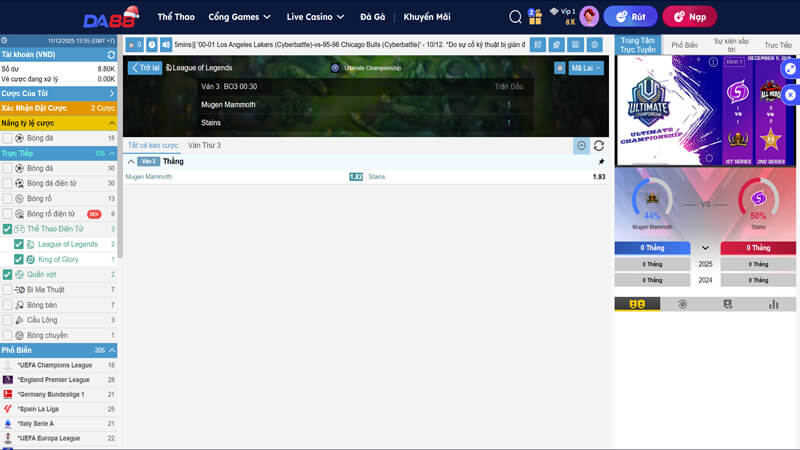Screen dimensions: 800x450
Task: Click the clock icon next to date time
Action: tap(4, 40)
